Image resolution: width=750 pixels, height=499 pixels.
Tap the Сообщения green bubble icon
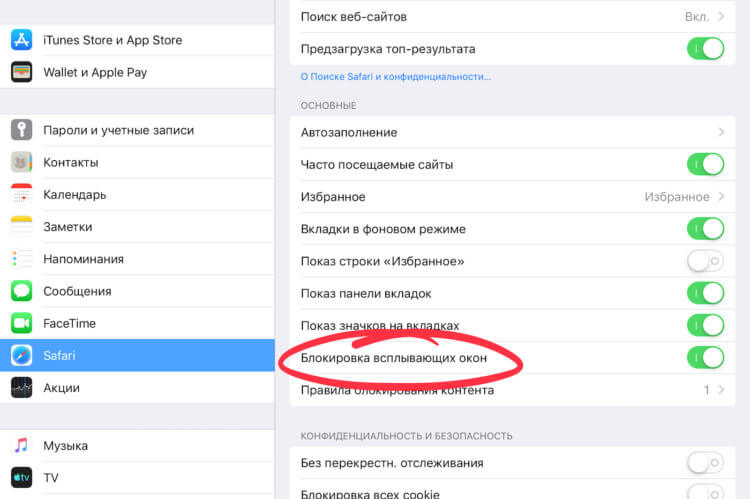point(22,291)
